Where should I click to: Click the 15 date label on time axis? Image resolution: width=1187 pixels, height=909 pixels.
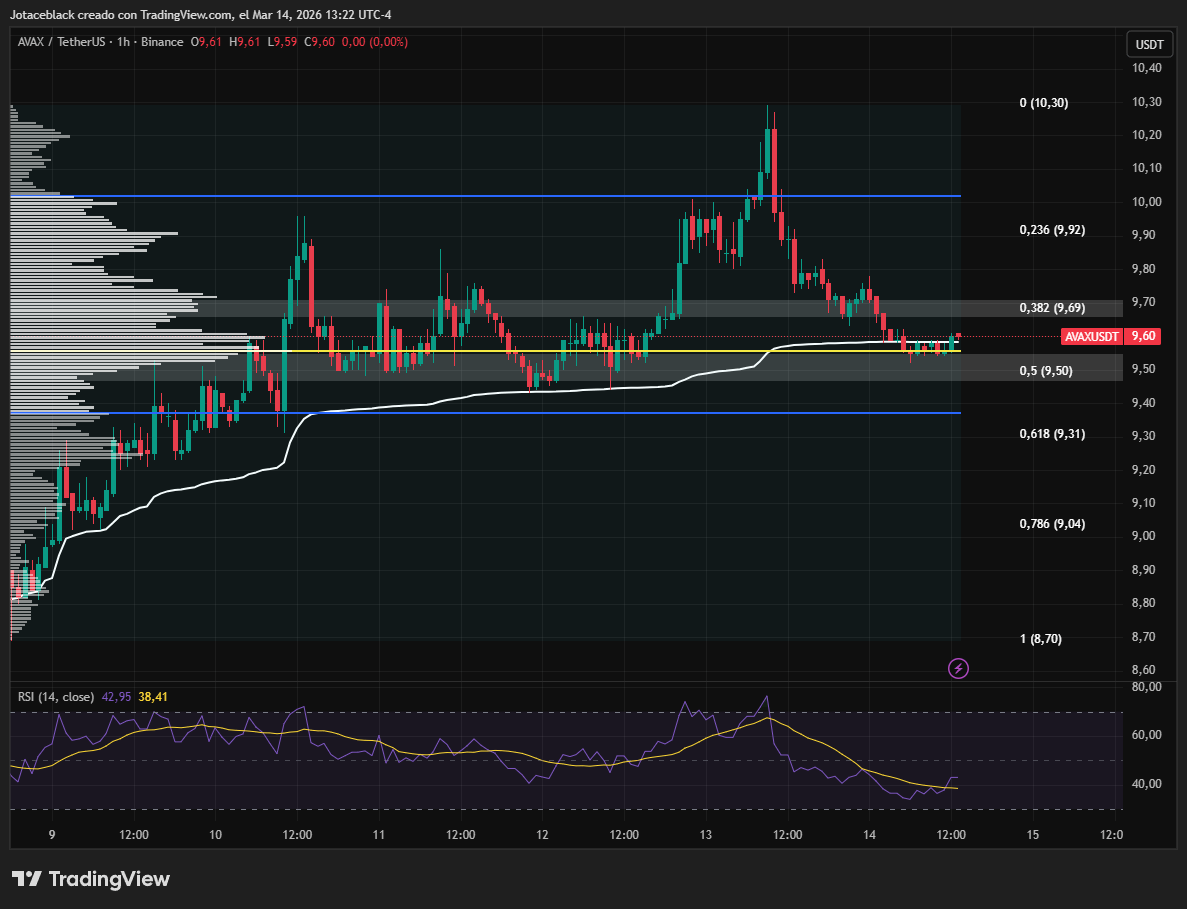pyautogui.click(x=1033, y=835)
